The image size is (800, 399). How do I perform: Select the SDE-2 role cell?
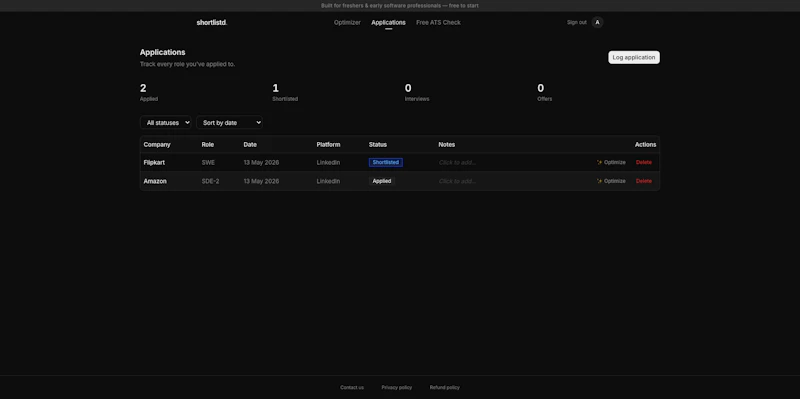(210, 181)
